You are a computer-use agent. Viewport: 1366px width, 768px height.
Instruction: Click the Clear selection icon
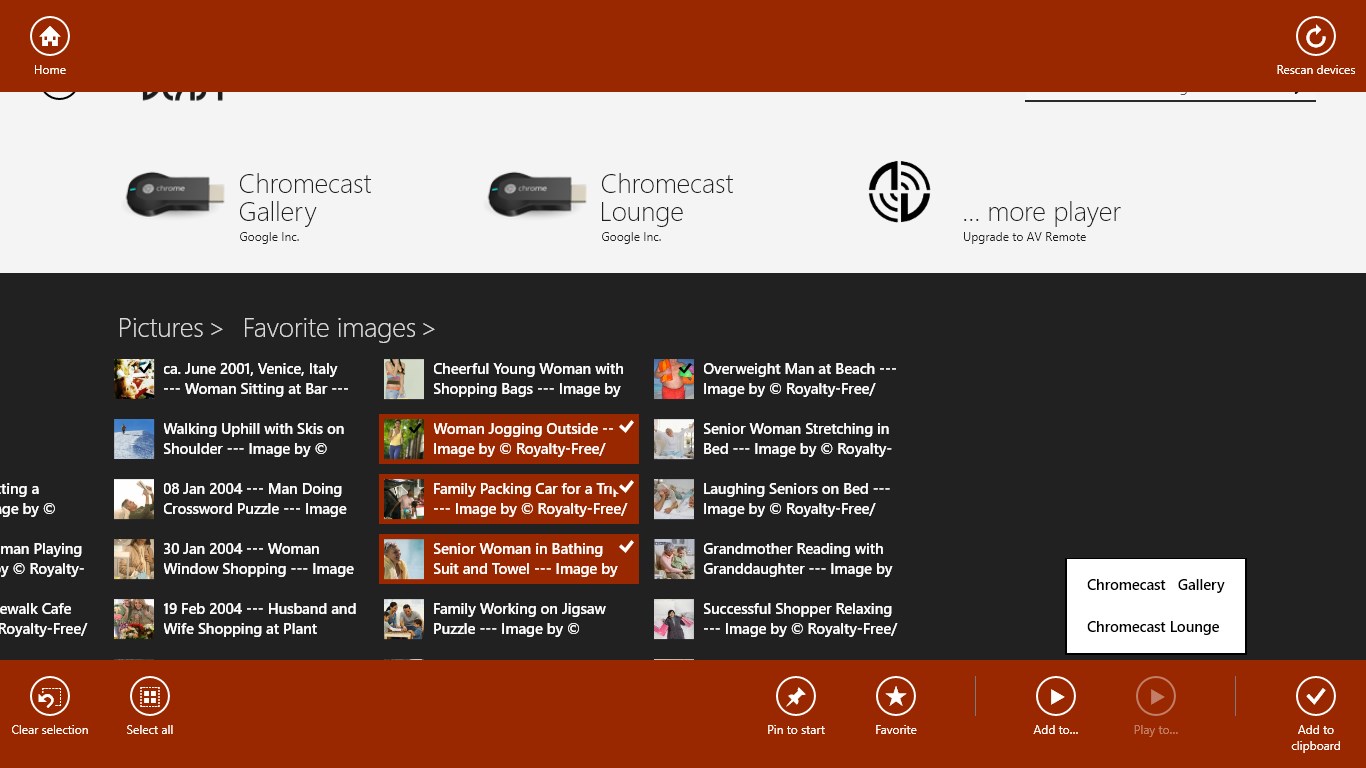point(50,697)
